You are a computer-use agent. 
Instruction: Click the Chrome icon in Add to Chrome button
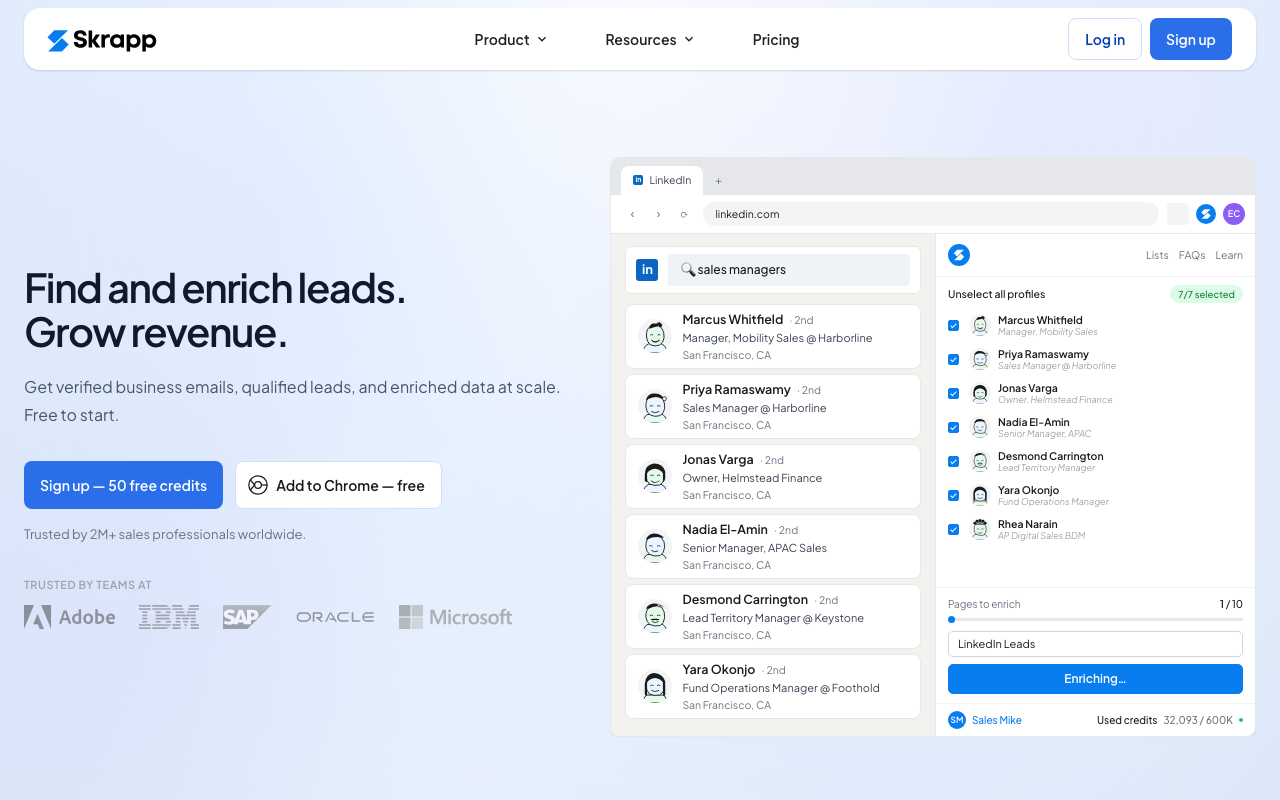point(258,485)
